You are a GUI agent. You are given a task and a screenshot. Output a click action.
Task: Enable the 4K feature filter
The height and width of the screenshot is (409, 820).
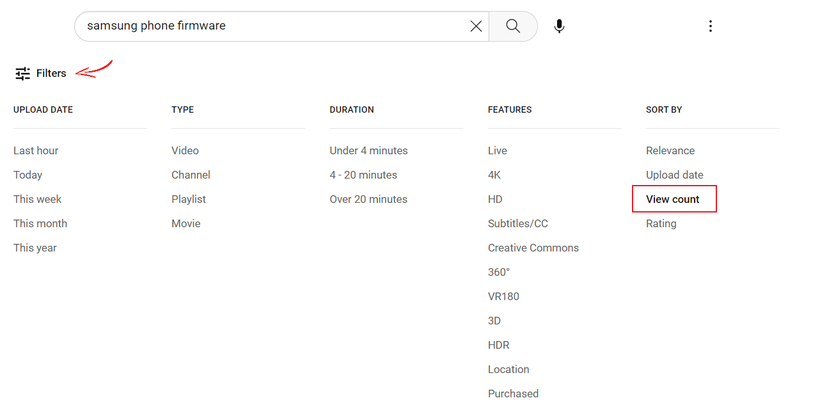click(495, 175)
